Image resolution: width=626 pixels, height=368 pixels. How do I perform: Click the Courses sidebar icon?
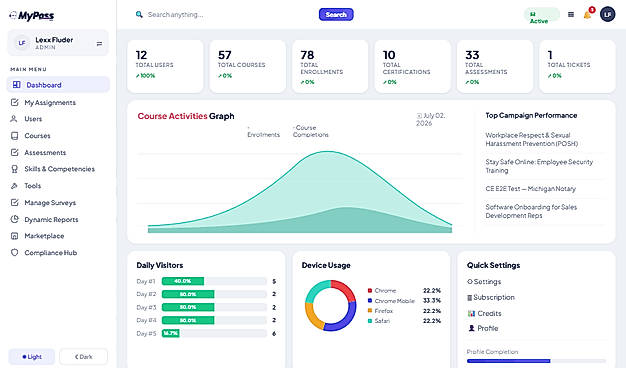(15, 136)
